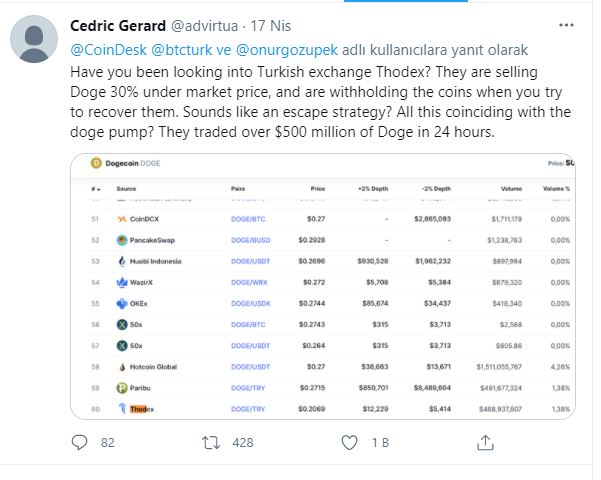Click the share upload icon
601x480 pixels.
coord(485,442)
